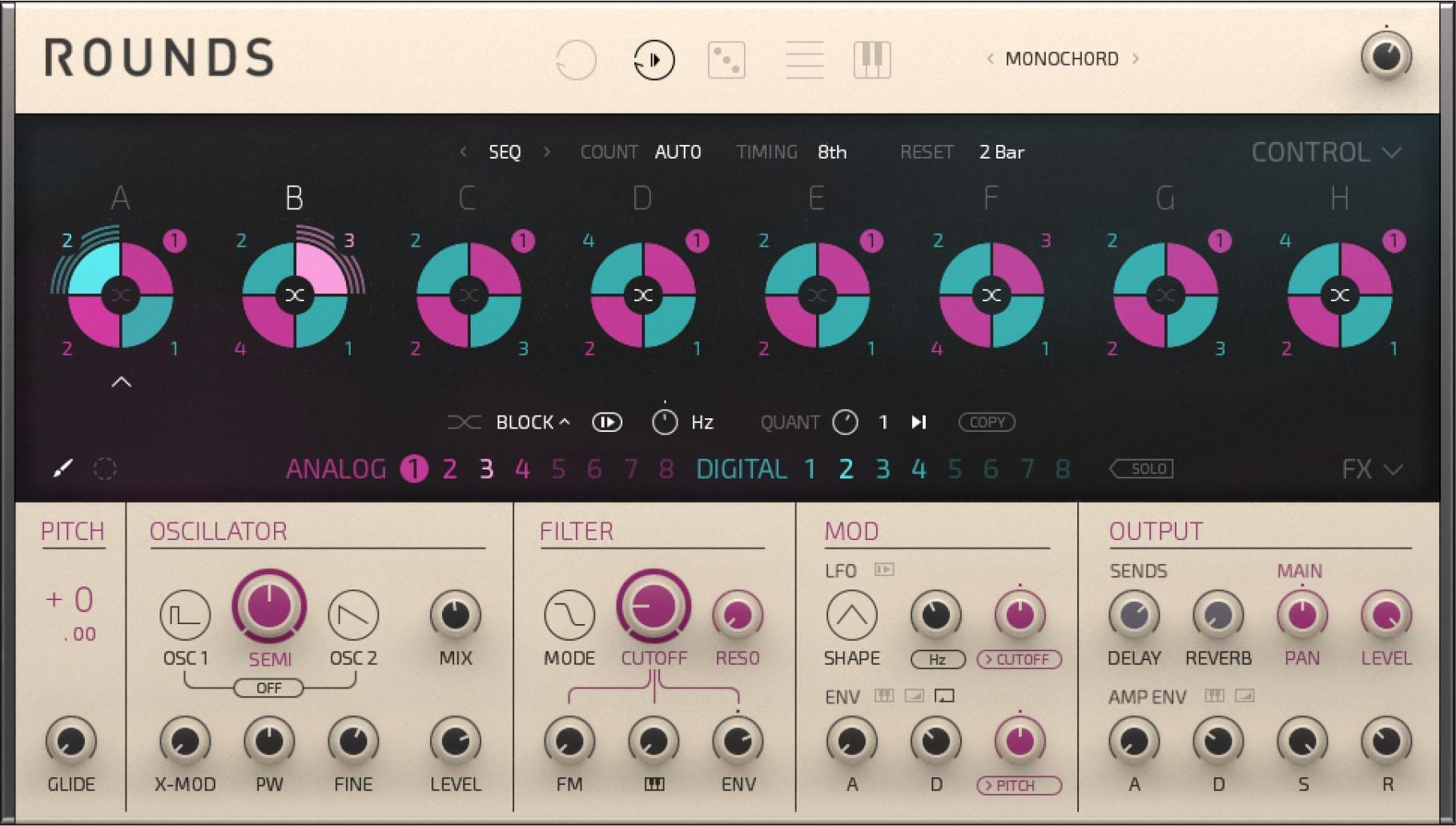Select sound cell B
1456x826 pixels.
296,296
